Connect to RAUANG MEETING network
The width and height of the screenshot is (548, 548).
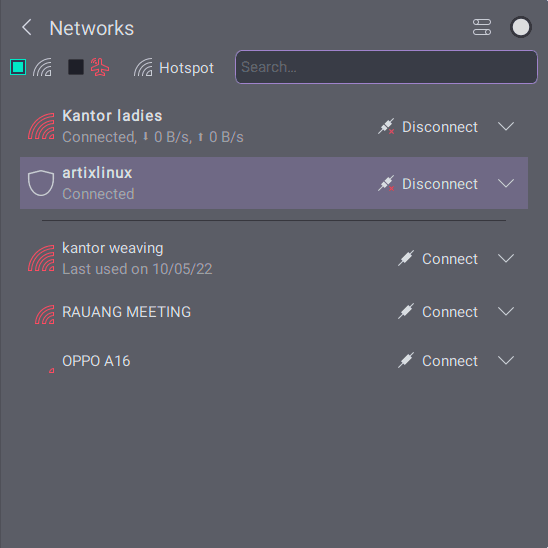tap(438, 312)
